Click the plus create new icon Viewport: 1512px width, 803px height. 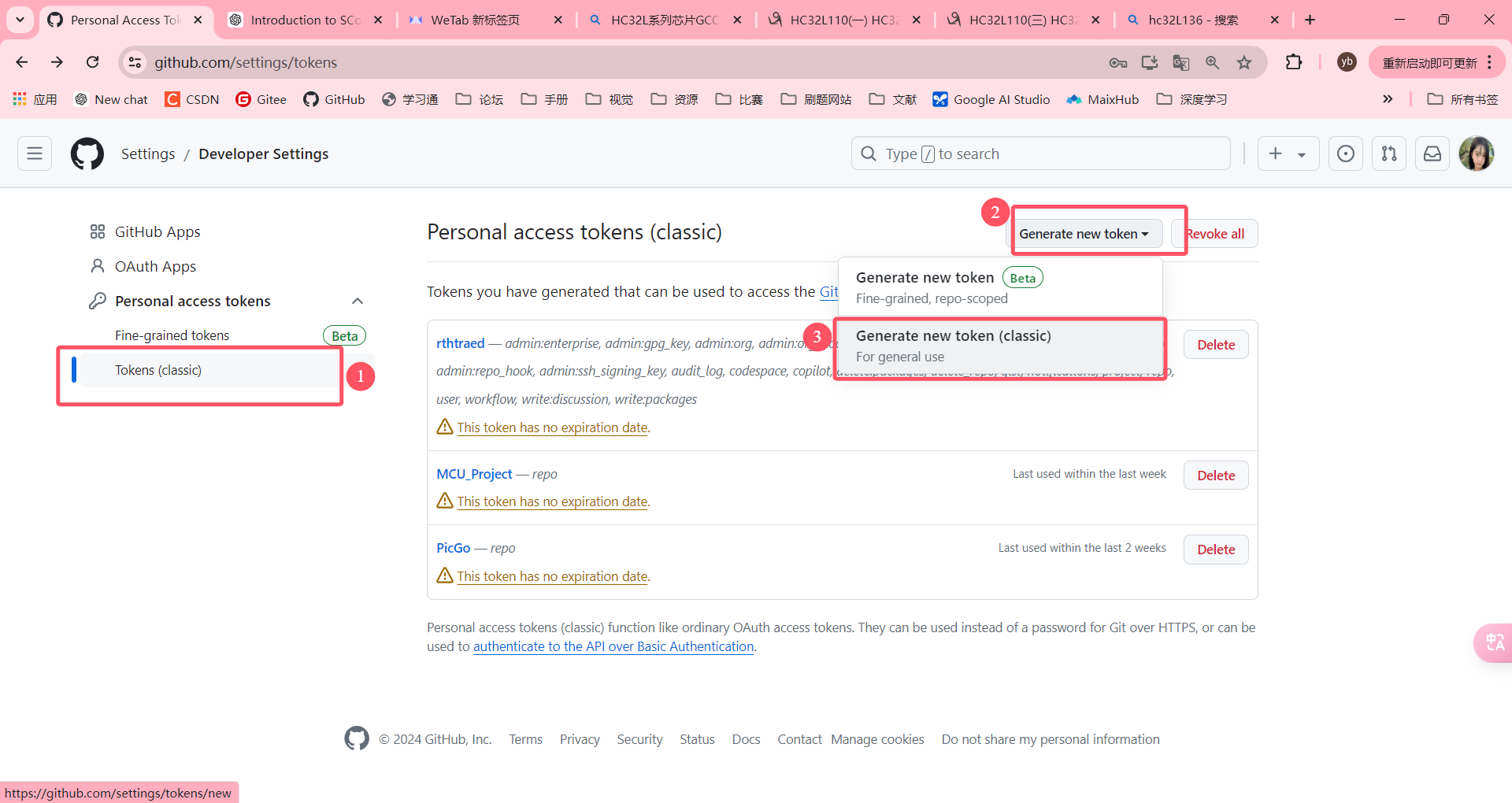[x=1276, y=154]
